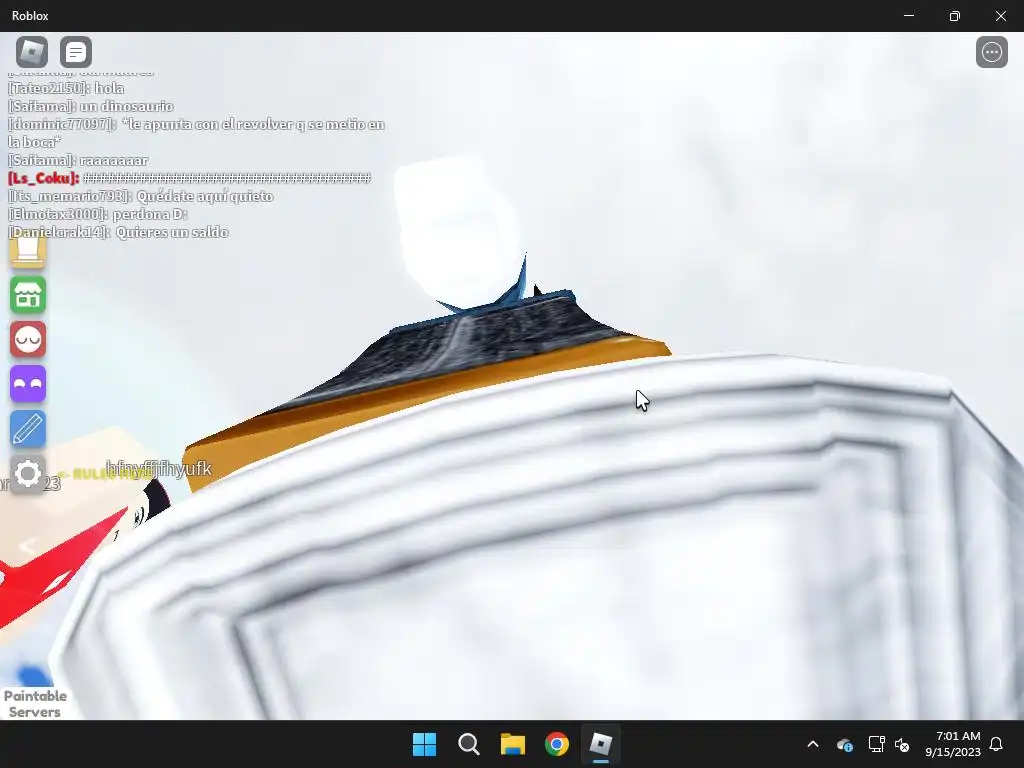Launch File Explorer from taskbar
This screenshot has width=1024, height=768.
coord(513,744)
